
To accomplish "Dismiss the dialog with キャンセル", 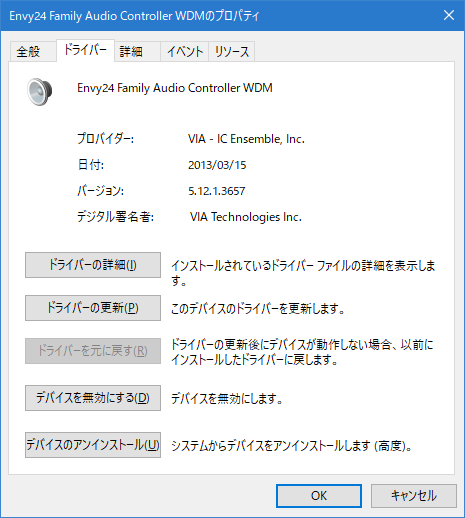I will point(414,496).
